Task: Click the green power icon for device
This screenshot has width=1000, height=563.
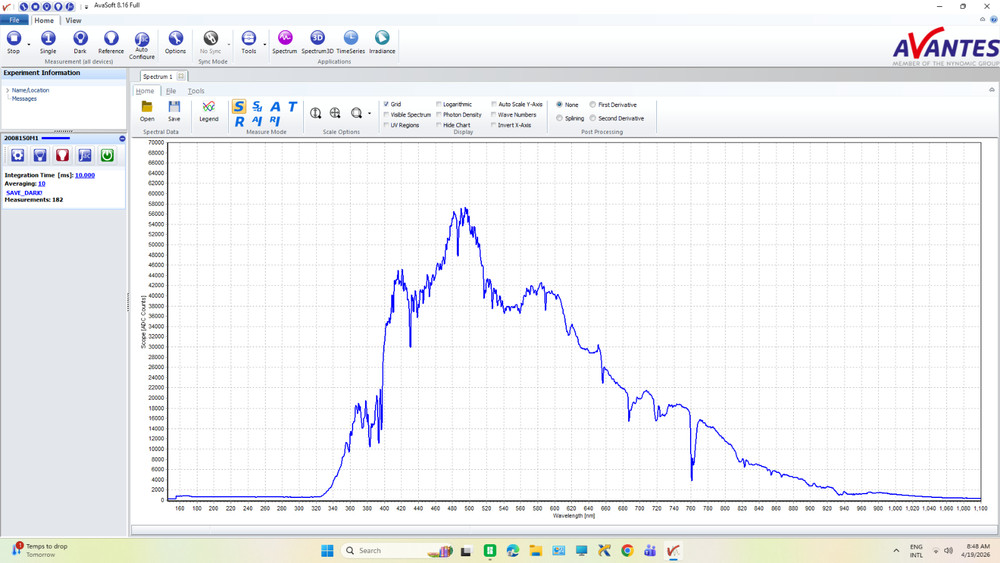Action: [107, 155]
